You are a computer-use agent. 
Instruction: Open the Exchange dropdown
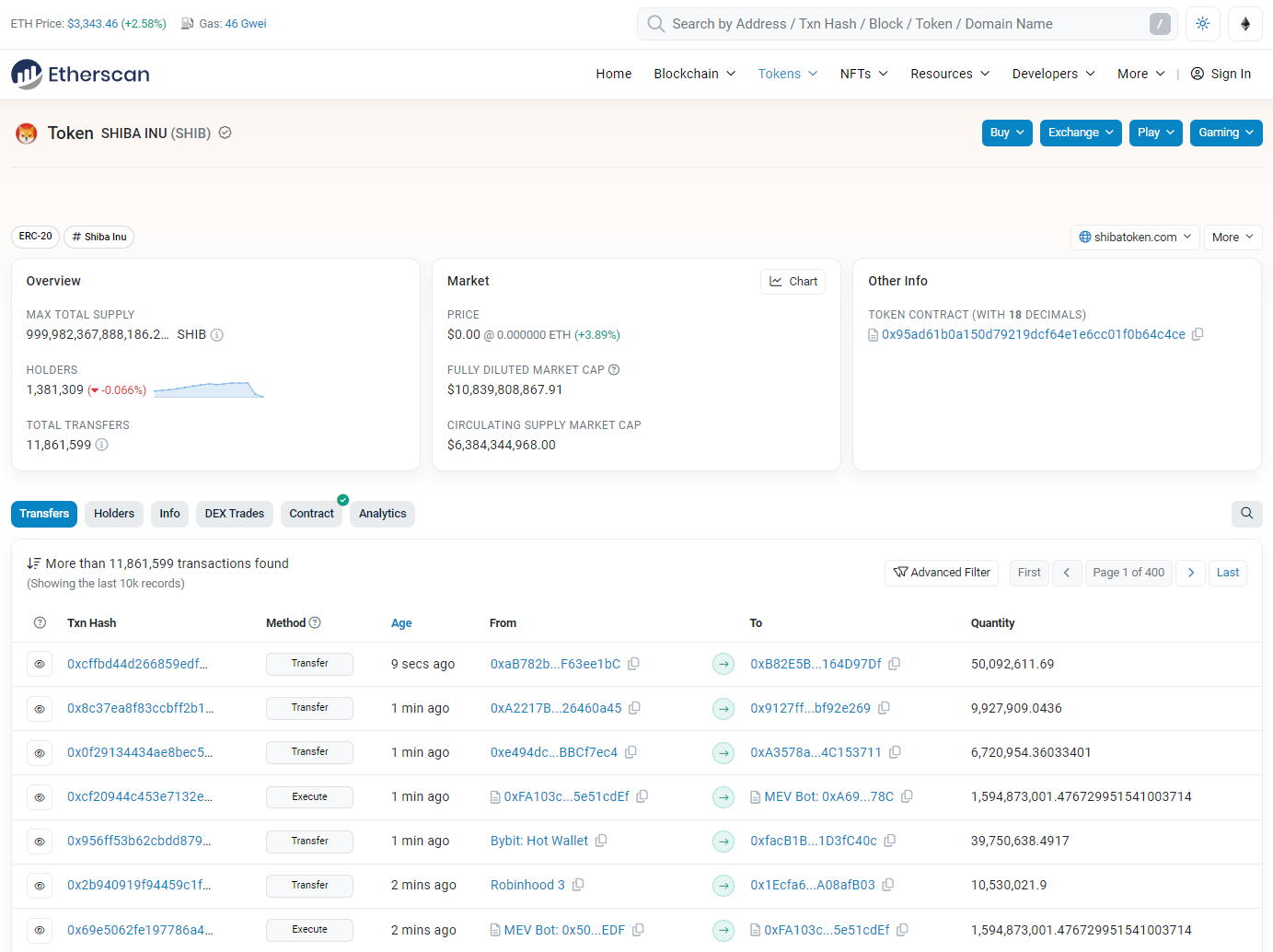point(1081,133)
